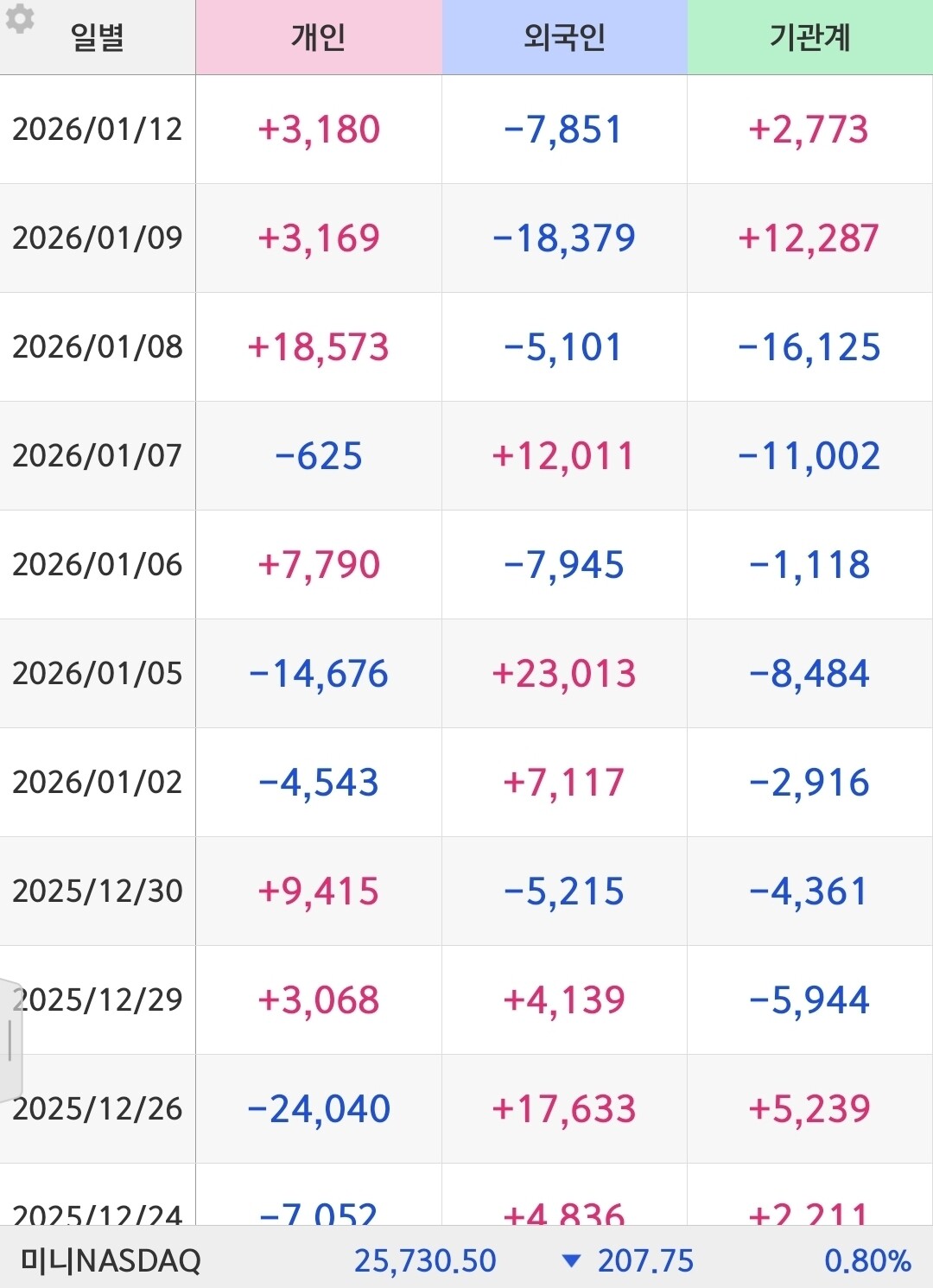Open the table settings gear icon

[x=19, y=18]
